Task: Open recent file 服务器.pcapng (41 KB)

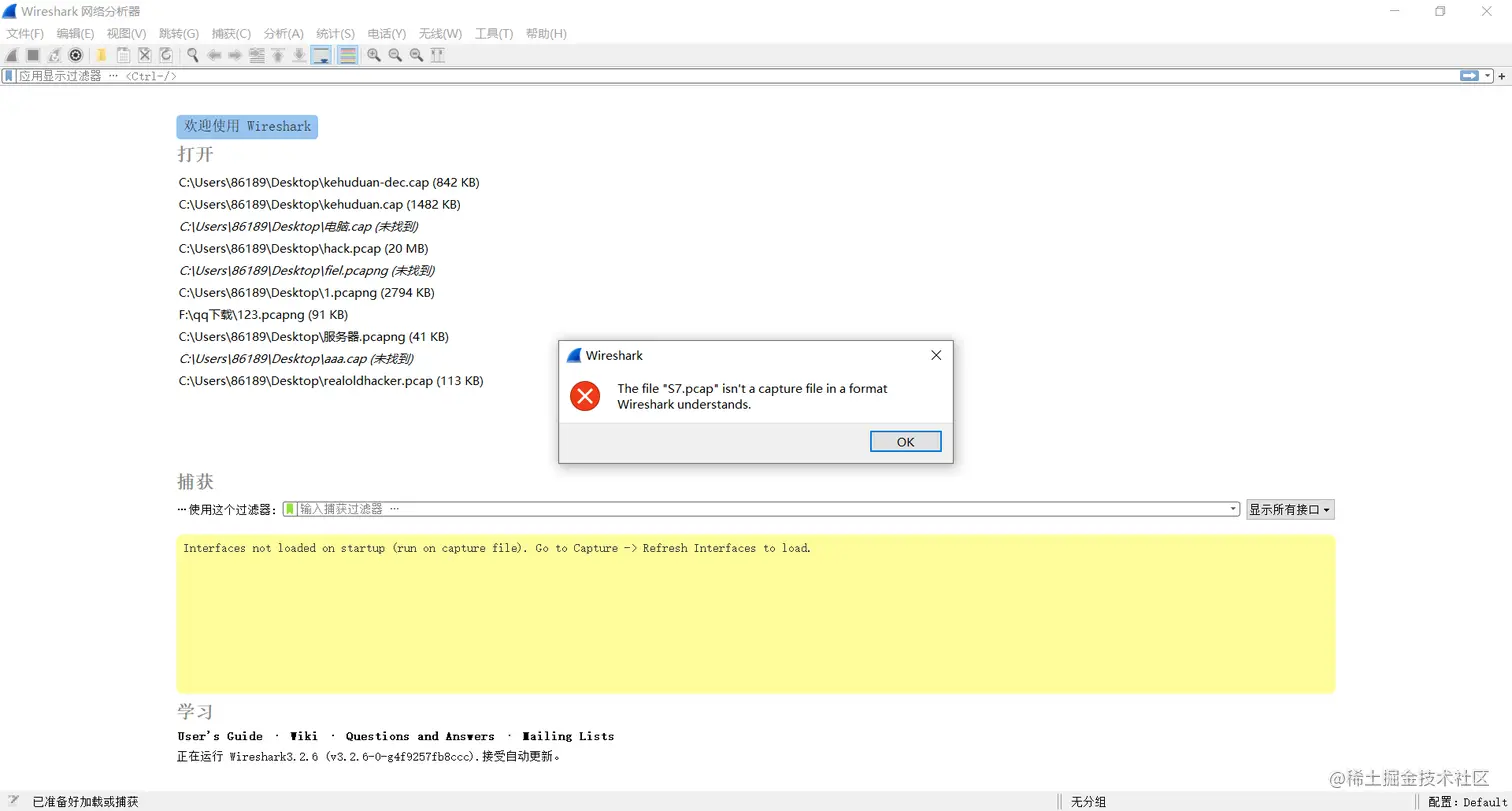Action: tap(314, 336)
